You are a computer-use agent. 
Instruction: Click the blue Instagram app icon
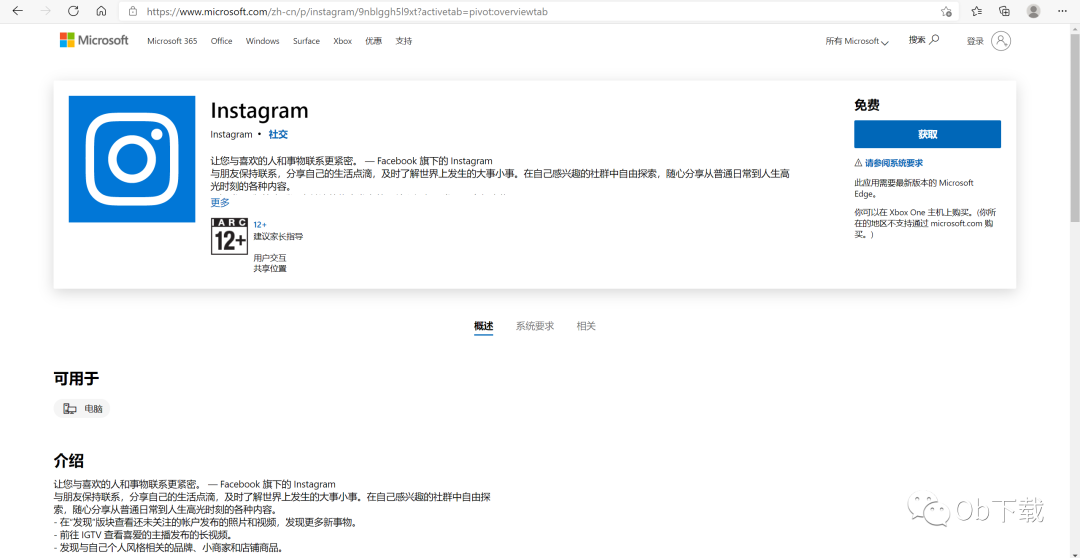pos(132,159)
